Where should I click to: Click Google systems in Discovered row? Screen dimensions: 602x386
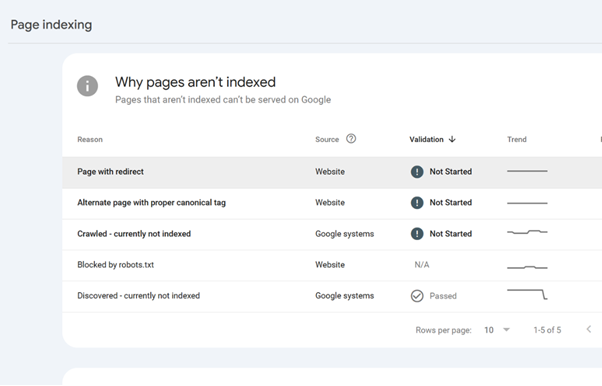coord(344,296)
